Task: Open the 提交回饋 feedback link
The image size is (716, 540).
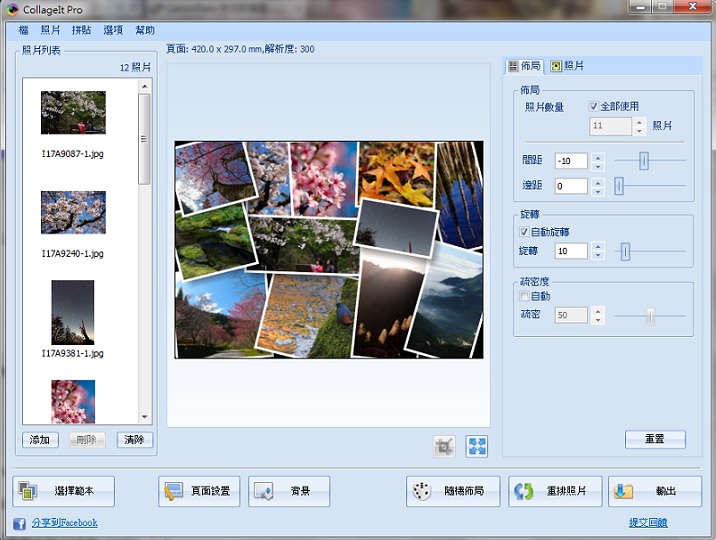Action: [x=648, y=523]
